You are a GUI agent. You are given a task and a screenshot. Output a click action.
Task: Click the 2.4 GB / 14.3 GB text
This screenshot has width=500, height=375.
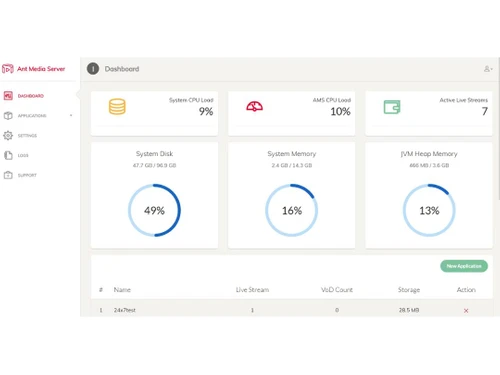click(x=292, y=165)
